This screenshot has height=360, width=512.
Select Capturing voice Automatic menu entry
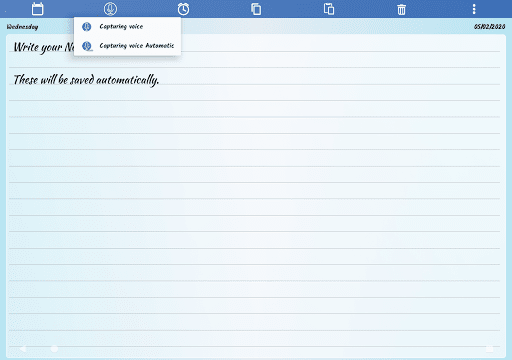pyautogui.click(x=127, y=46)
